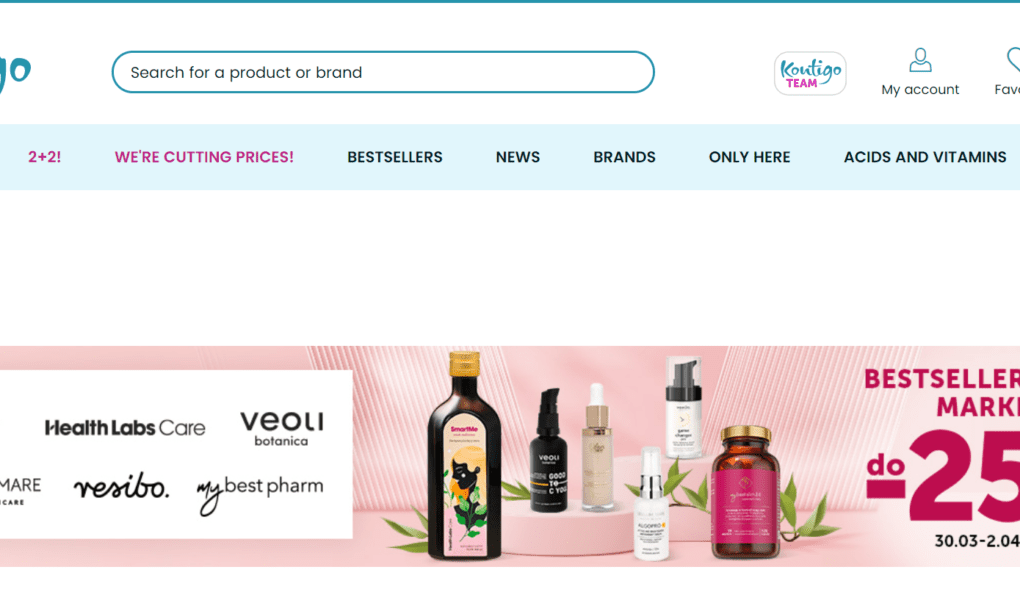Open the Kontigo Team badge icon

point(810,74)
